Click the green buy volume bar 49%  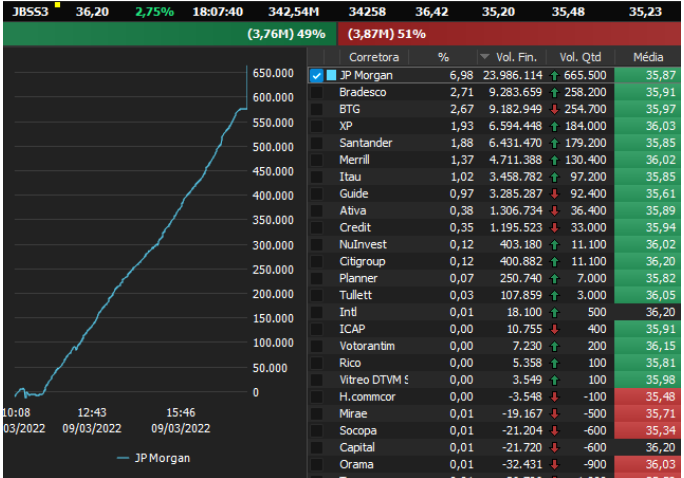(170, 34)
